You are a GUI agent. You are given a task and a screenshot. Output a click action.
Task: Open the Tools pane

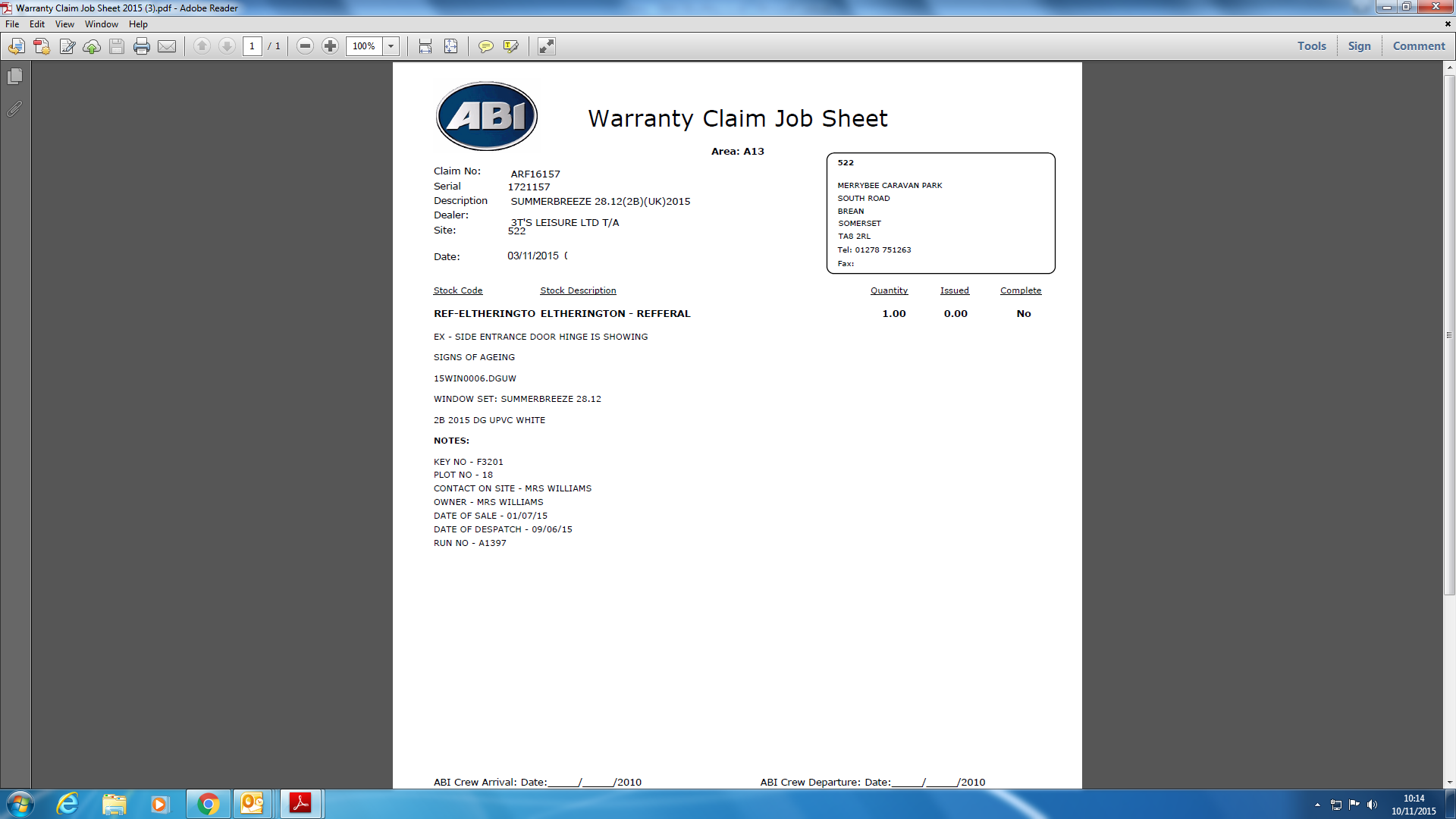coord(1311,46)
